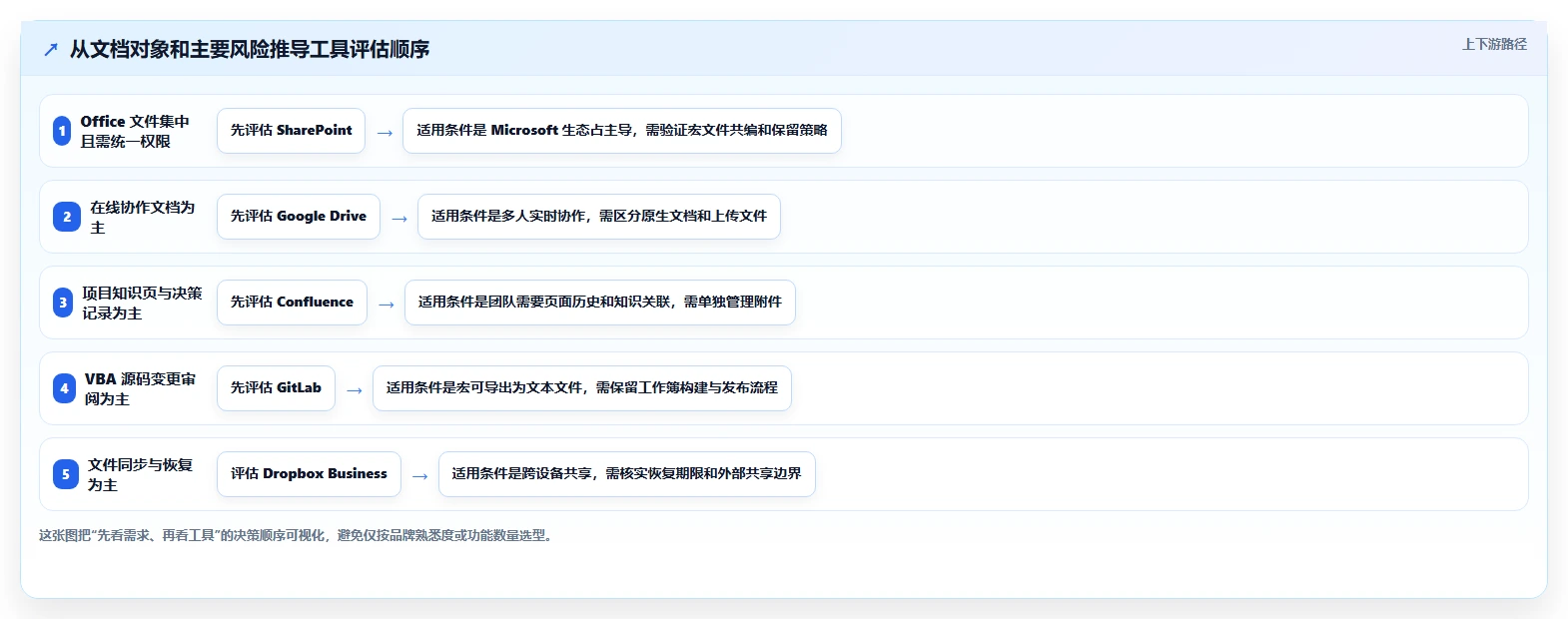
Task: Click the arrow icon beside the title
Action: [51, 49]
